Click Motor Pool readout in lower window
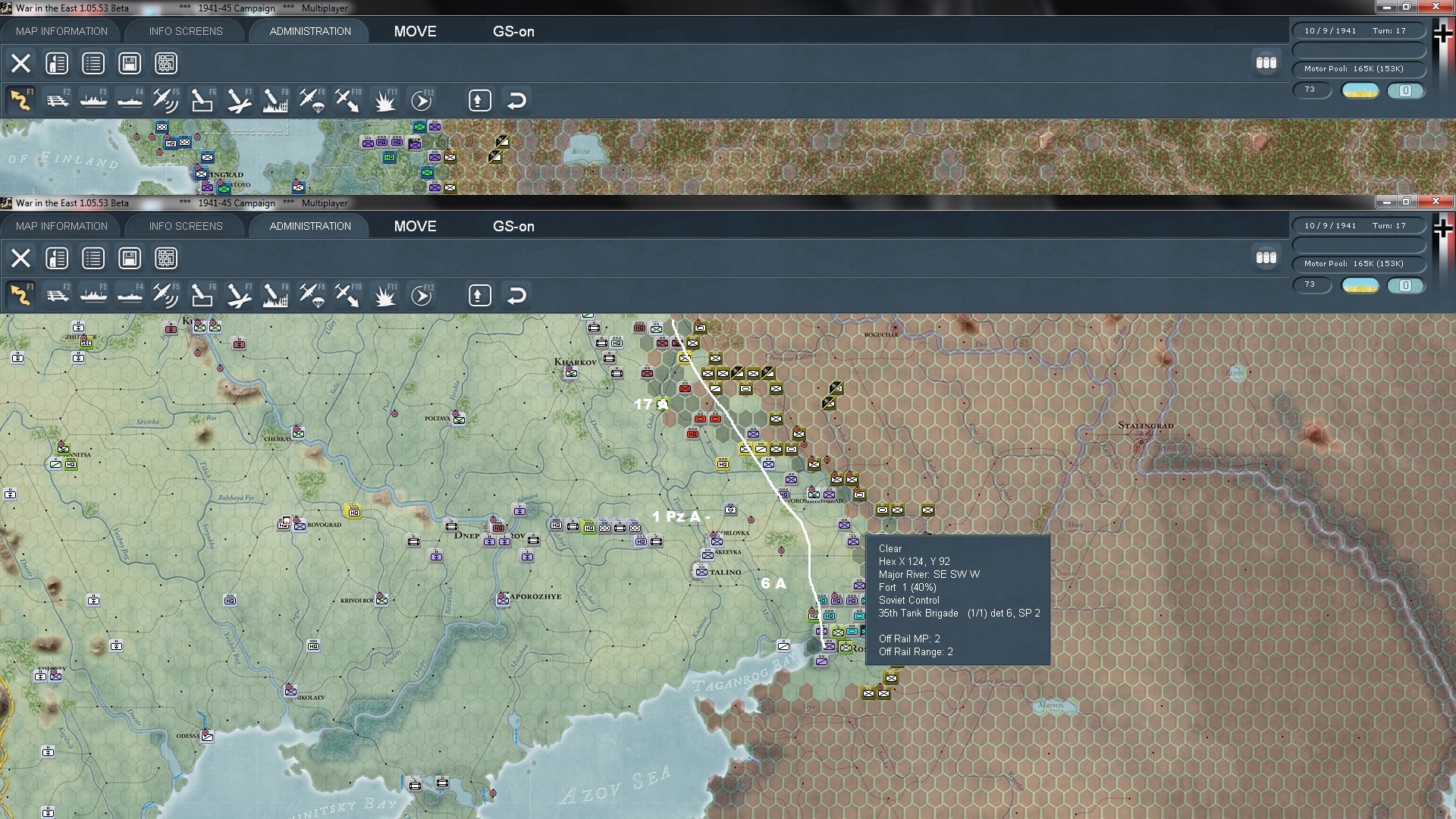Screen dimensions: 1456x819 pyautogui.click(x=1359, y=263)
